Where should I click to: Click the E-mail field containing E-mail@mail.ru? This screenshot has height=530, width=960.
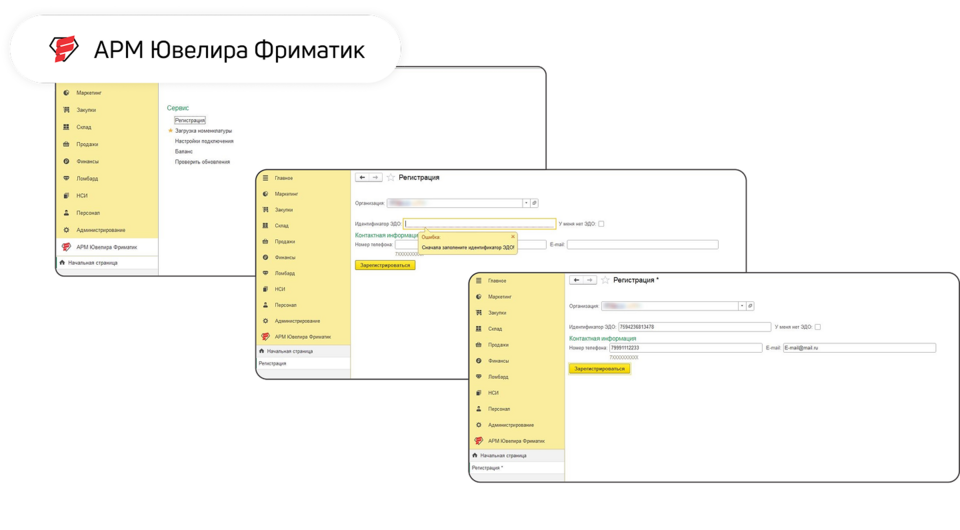[x=858, y=348]
